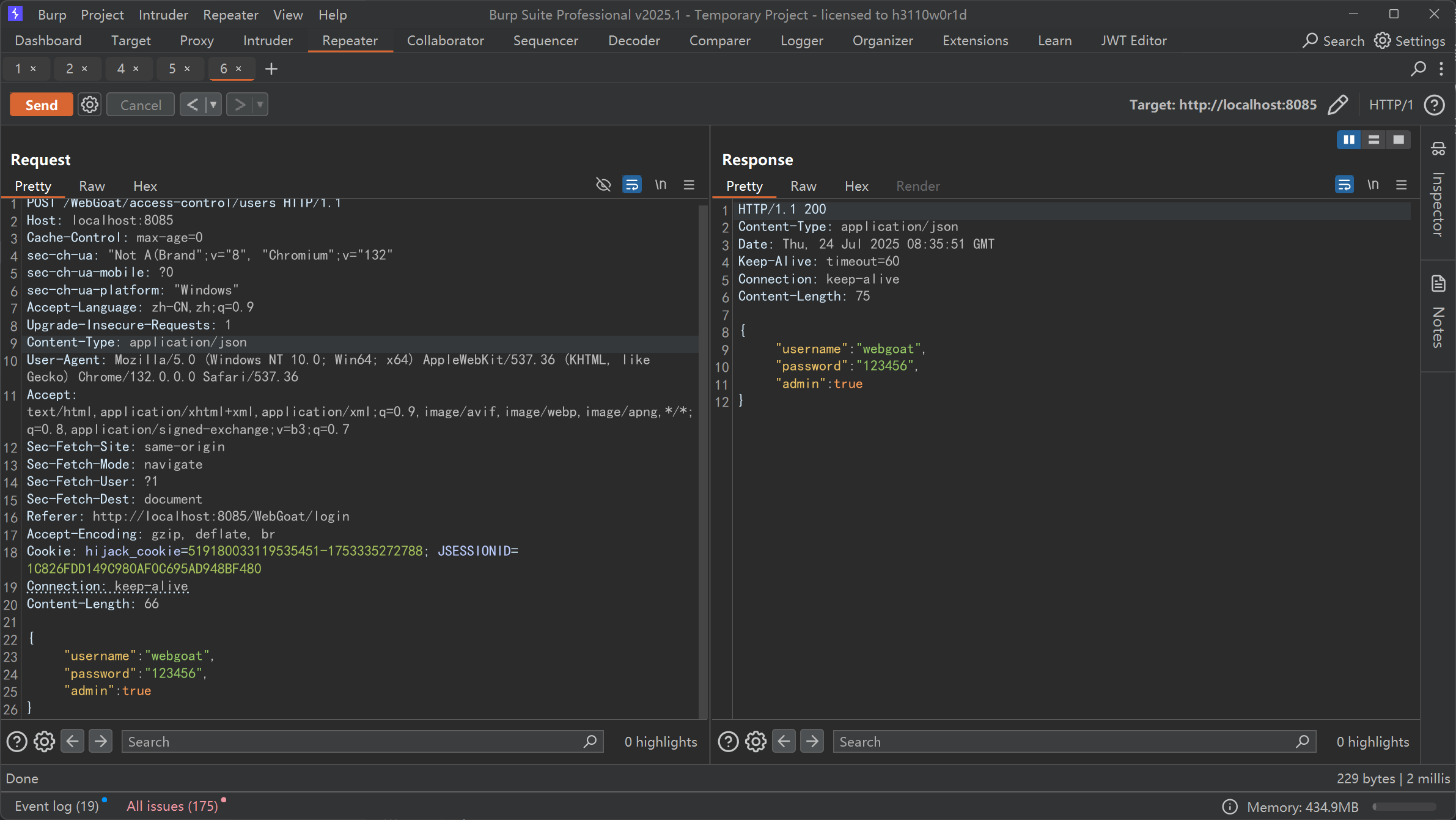
Task: Toggle response line wrap icon
Action: (x=1344, y=184)
